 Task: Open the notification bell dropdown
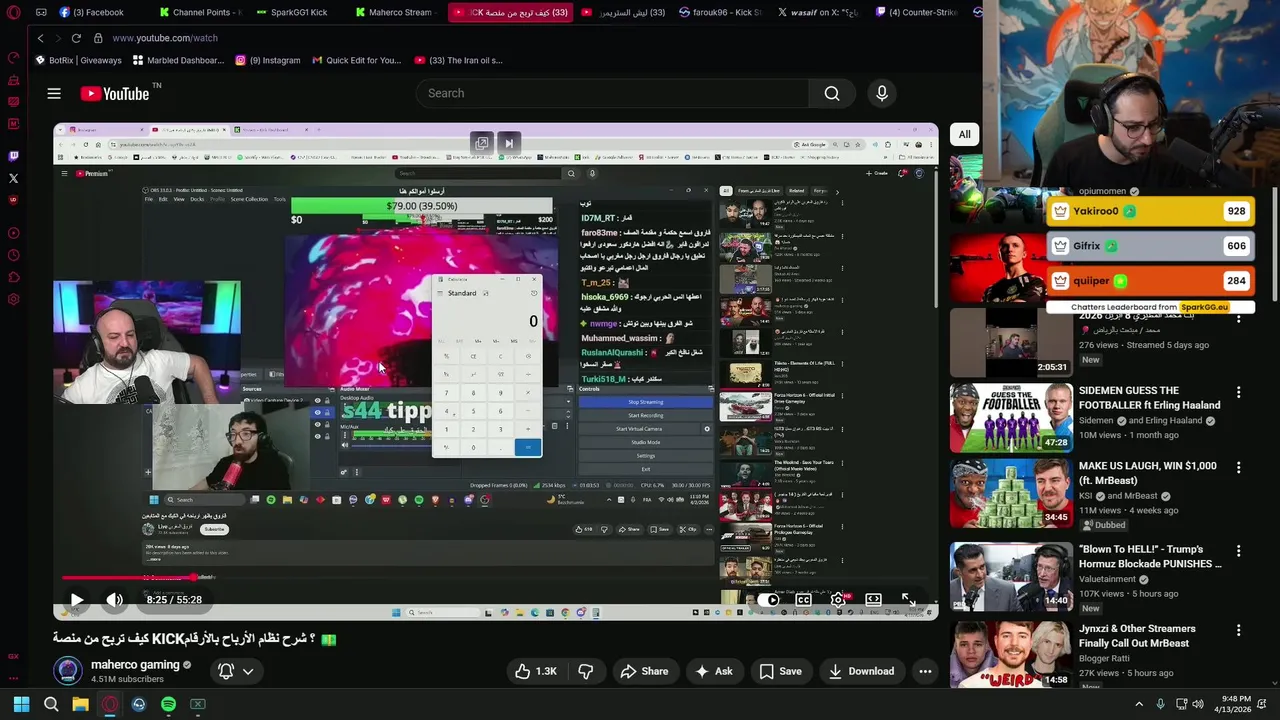(x=236, y=671)
